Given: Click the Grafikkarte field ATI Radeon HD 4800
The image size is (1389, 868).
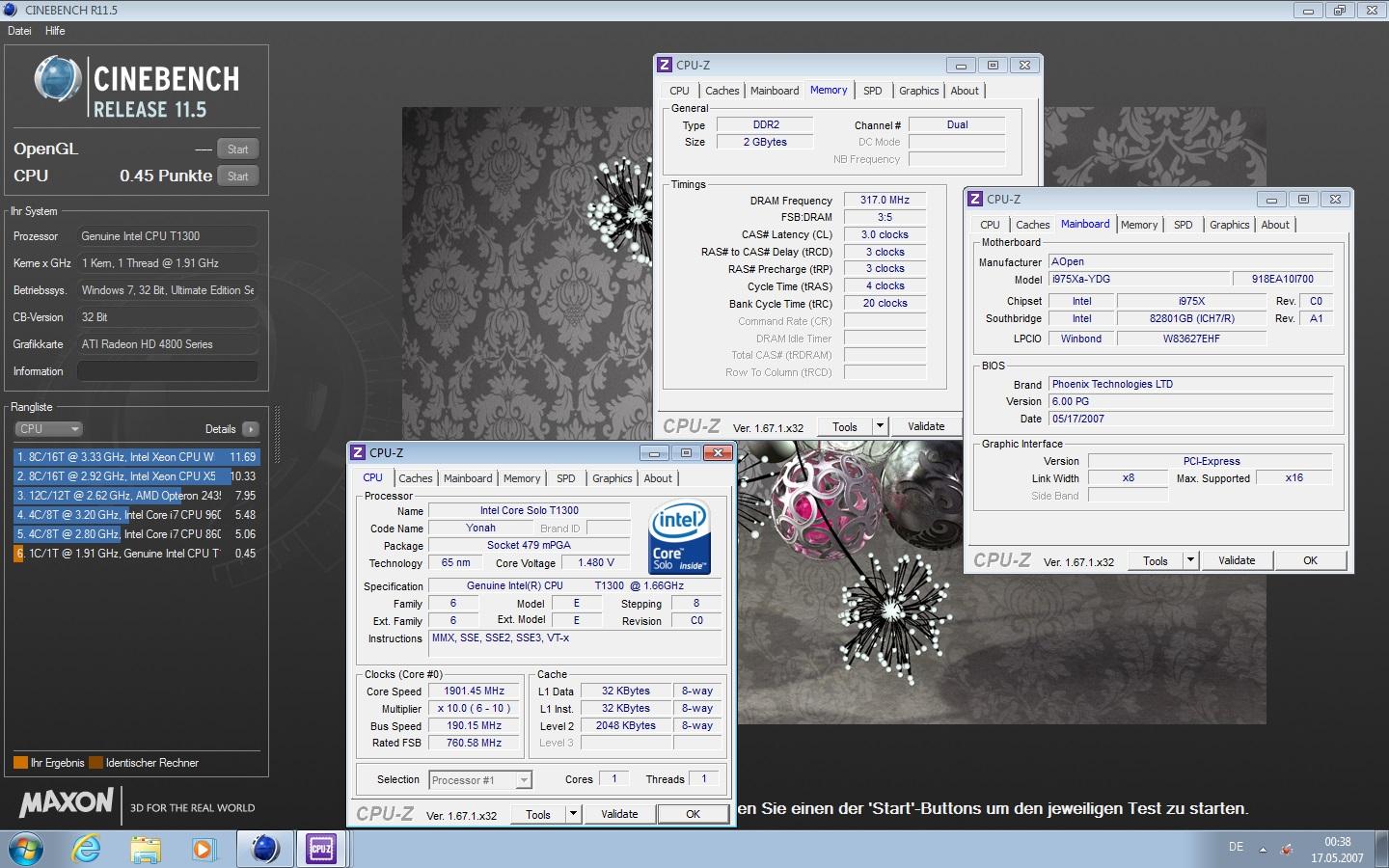Looking at the screenshot, I should pos(168,344).
